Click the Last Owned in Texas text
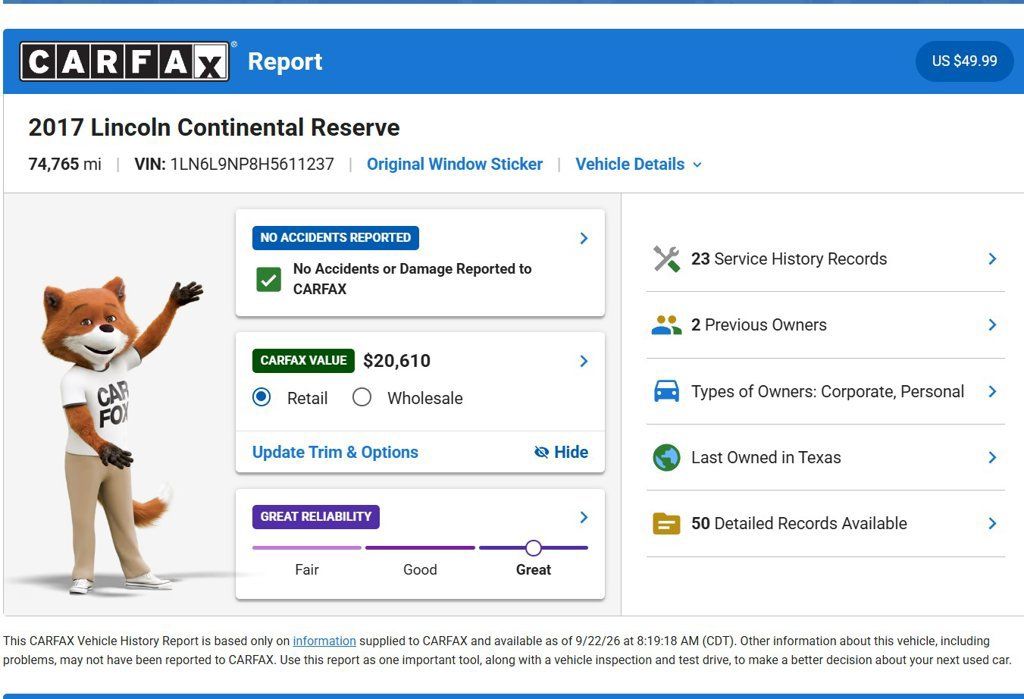This screenshot has height=699, width=1024. pyautogui.click(x=766, y=457)
